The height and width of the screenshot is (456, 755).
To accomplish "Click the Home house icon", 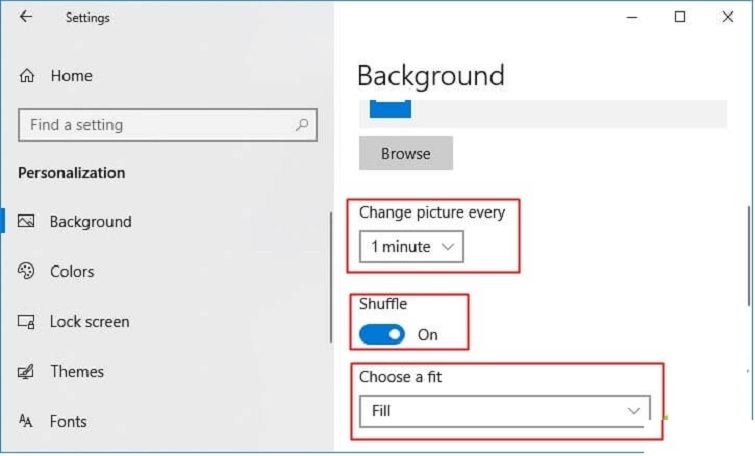I will click(27, 76).
